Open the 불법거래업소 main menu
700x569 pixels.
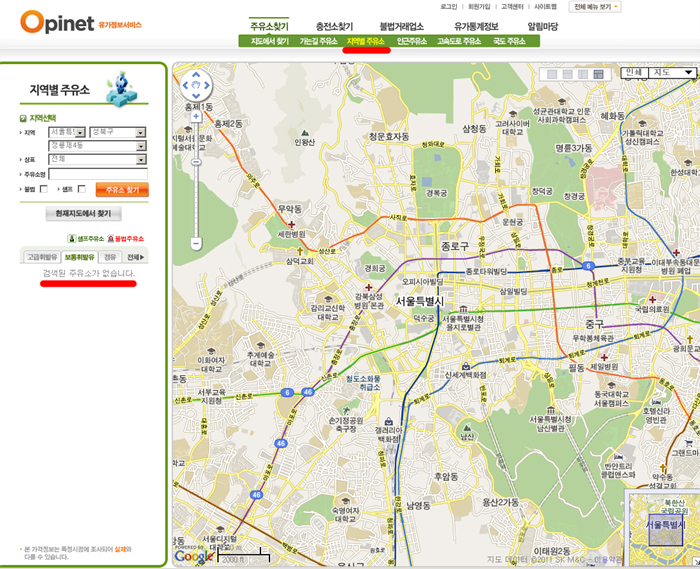coord(402,26)
